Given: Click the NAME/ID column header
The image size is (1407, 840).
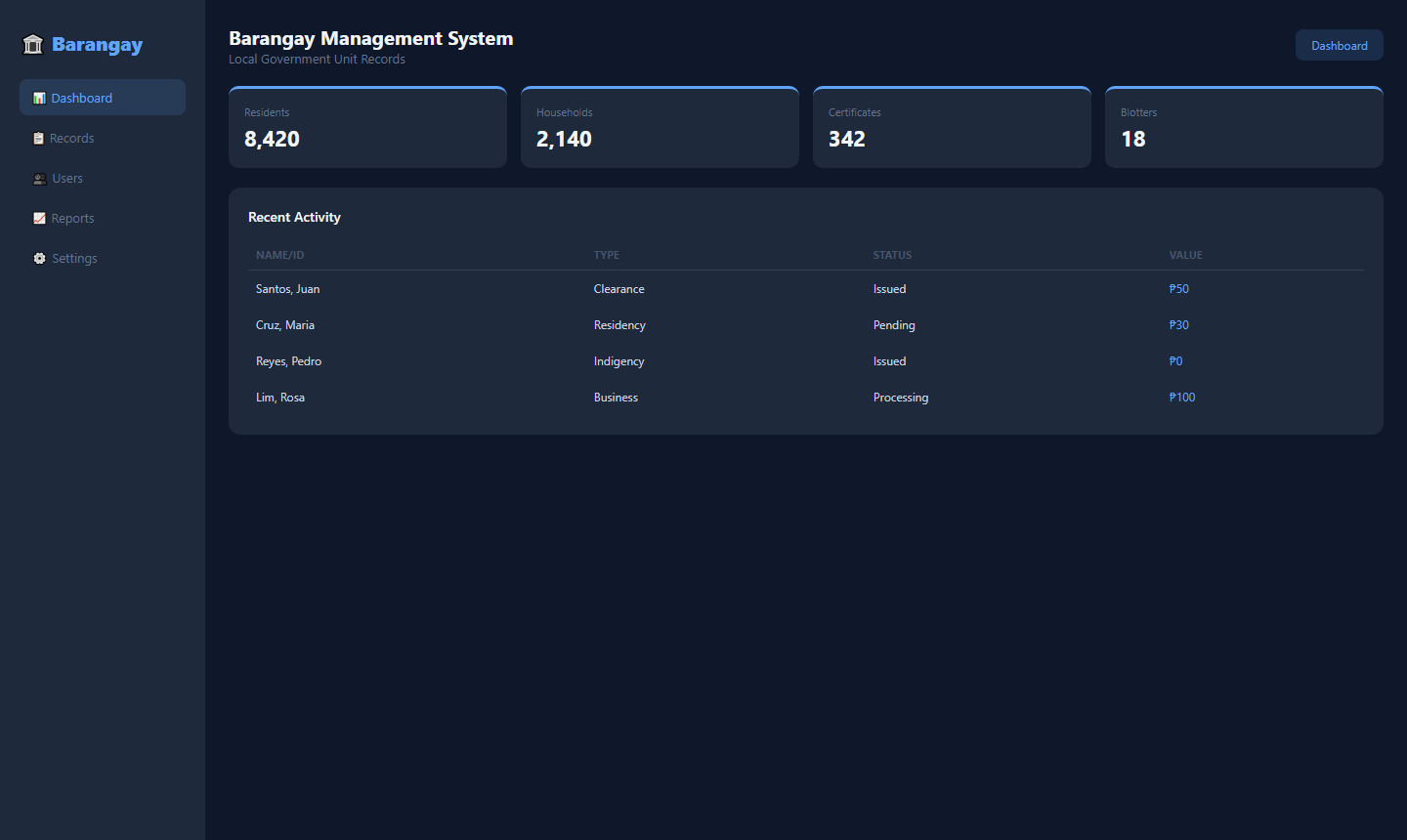Looking at the screenshot, I should click(279, 255).
